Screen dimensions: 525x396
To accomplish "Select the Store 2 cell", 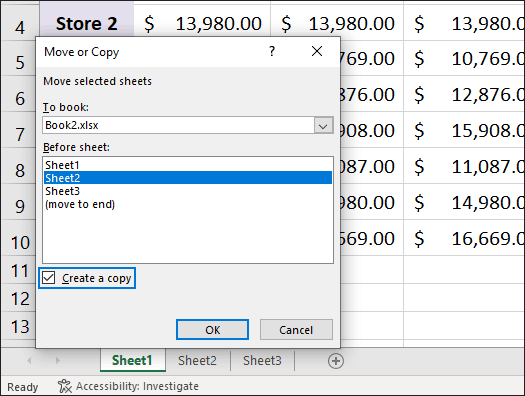I will [87, 22].
